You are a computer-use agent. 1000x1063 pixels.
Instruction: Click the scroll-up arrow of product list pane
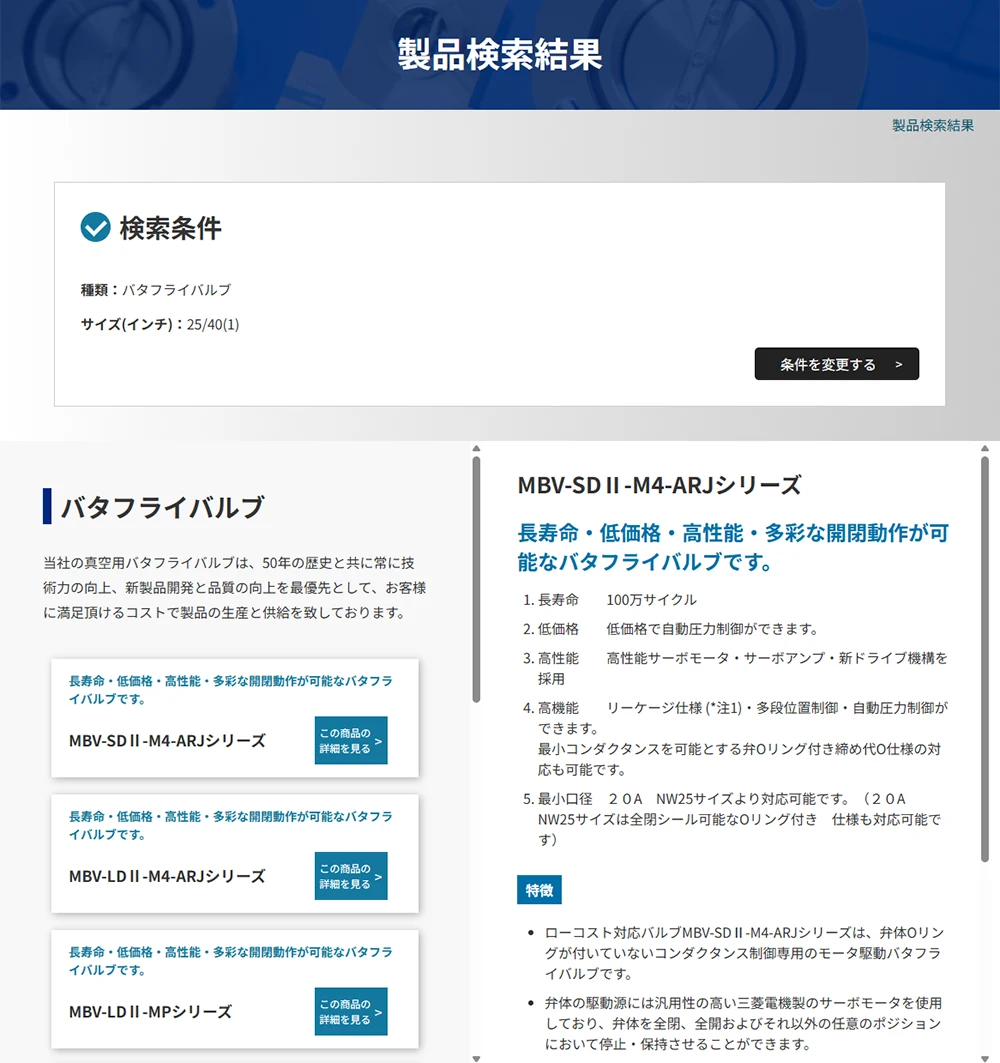pos(476,448)
